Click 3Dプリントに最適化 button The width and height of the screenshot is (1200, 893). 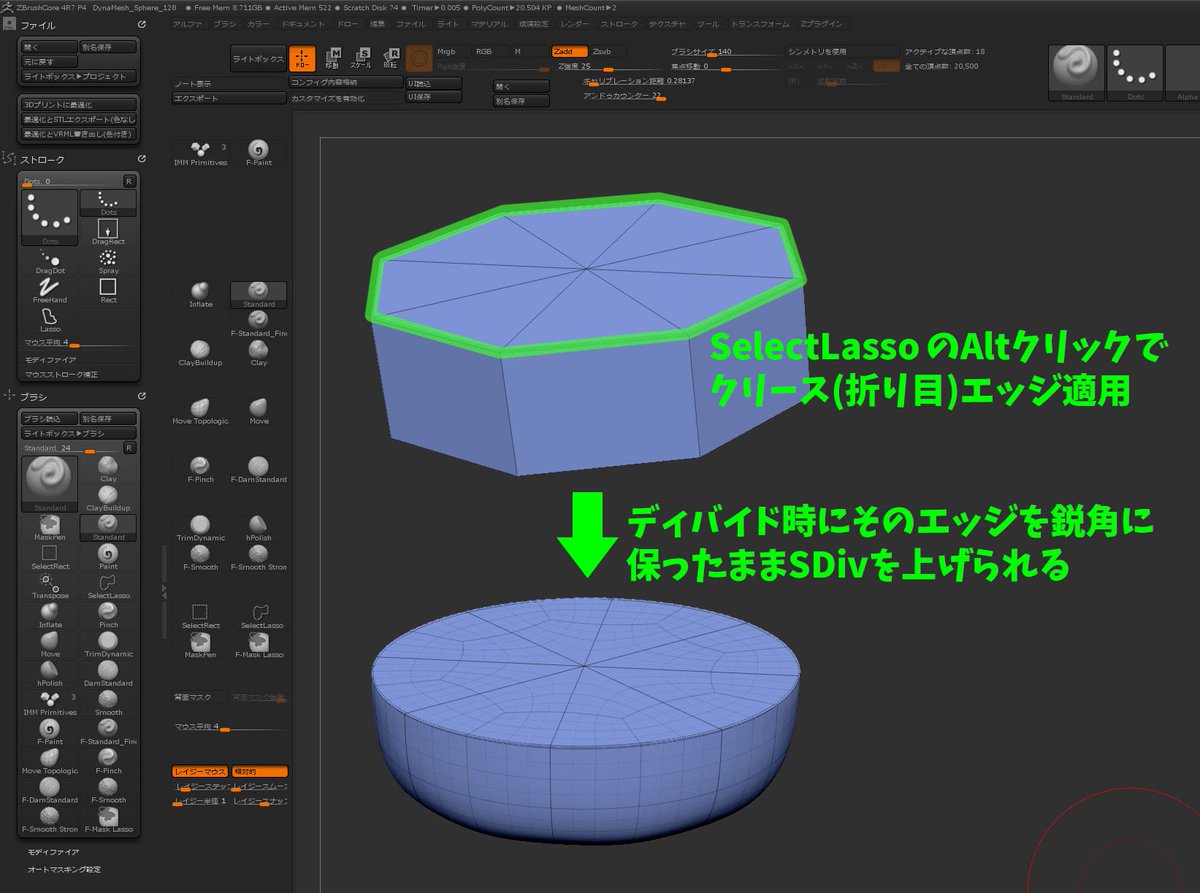tap(79, 104)
